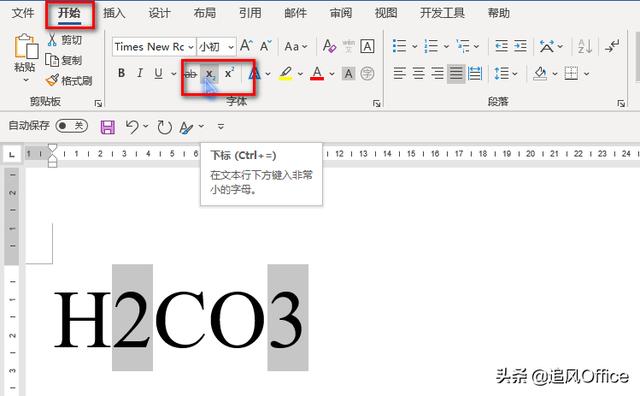Activate the 格式刷 format painter

coord(69,80)
